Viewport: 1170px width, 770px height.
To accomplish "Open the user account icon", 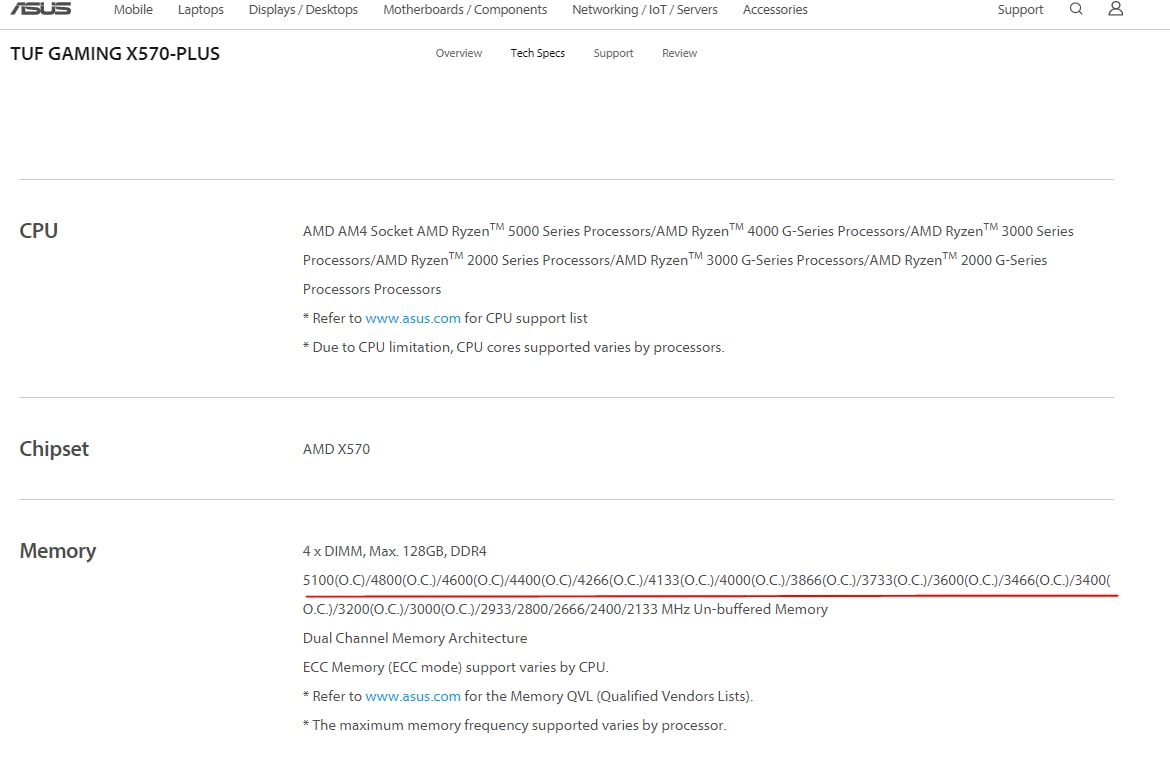I will (x=1116, y=8).
